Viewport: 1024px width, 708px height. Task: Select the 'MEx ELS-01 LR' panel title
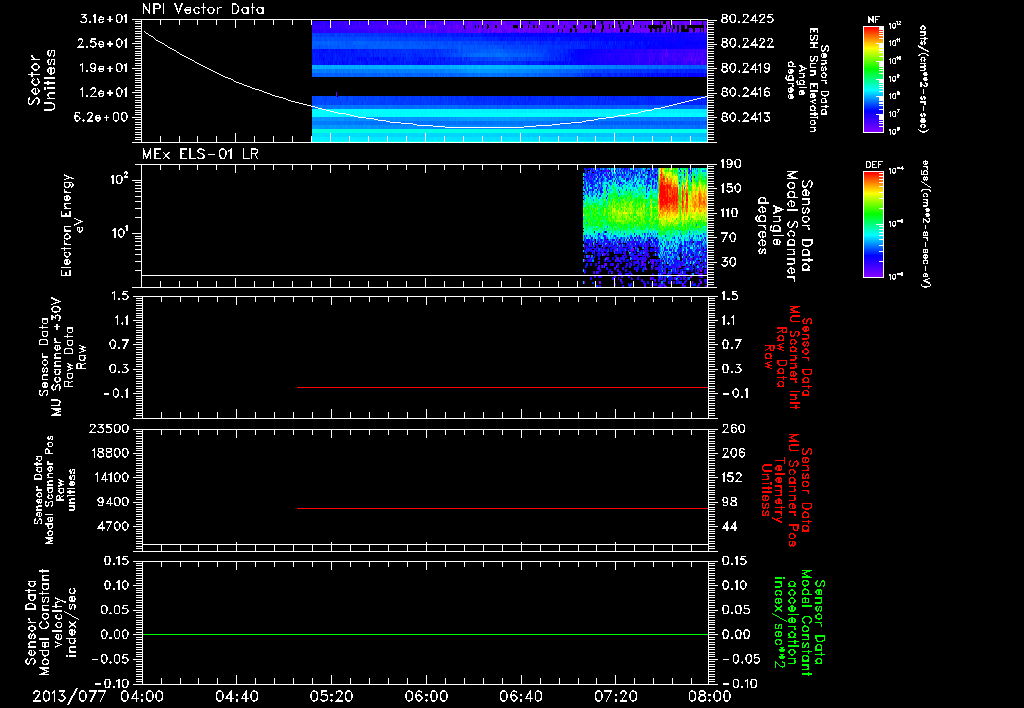[200, 154]
